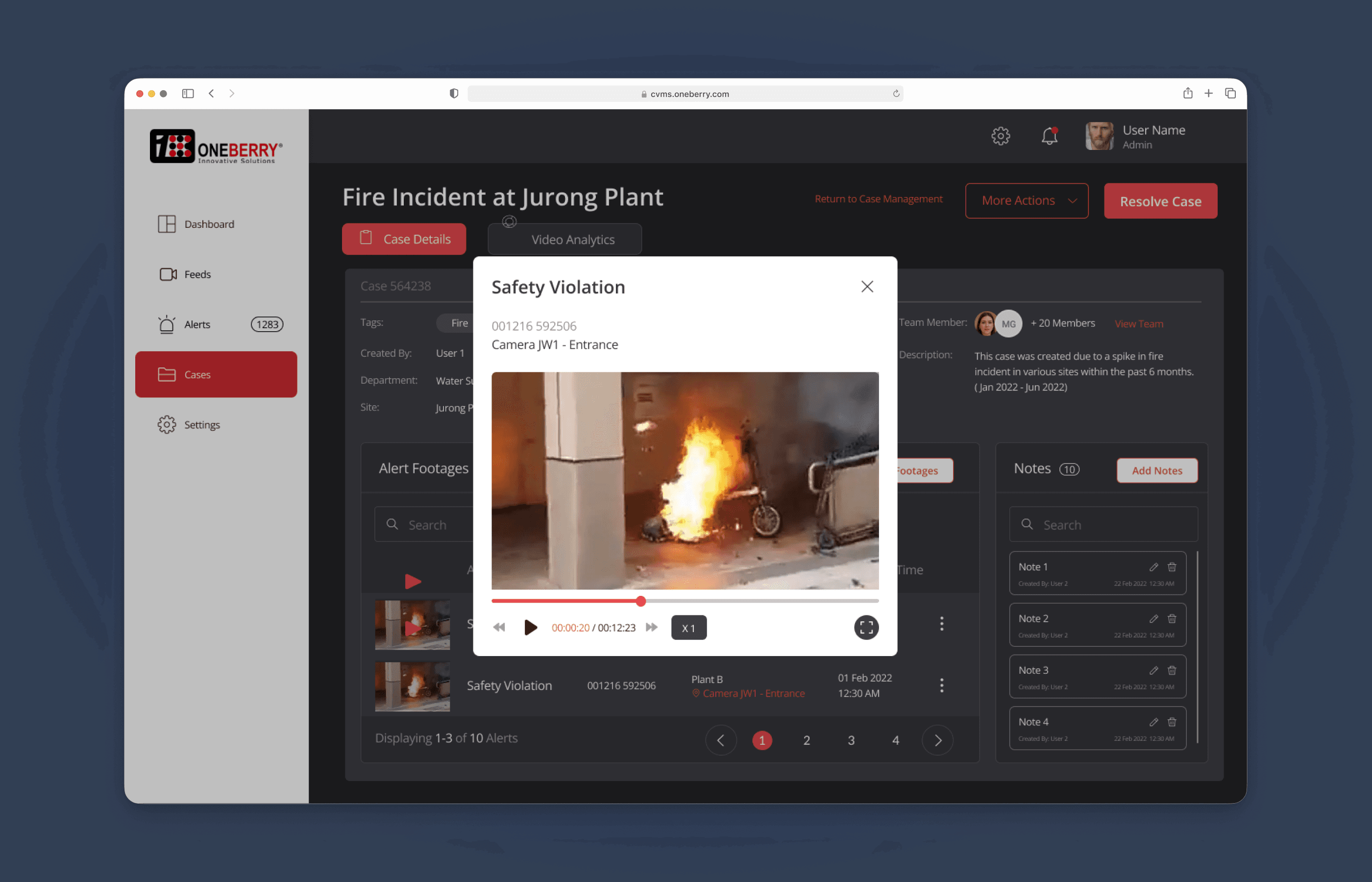Click the Resolve Case button
The height and width of the screenshot is (882, 1372).
pos(1161,201)
